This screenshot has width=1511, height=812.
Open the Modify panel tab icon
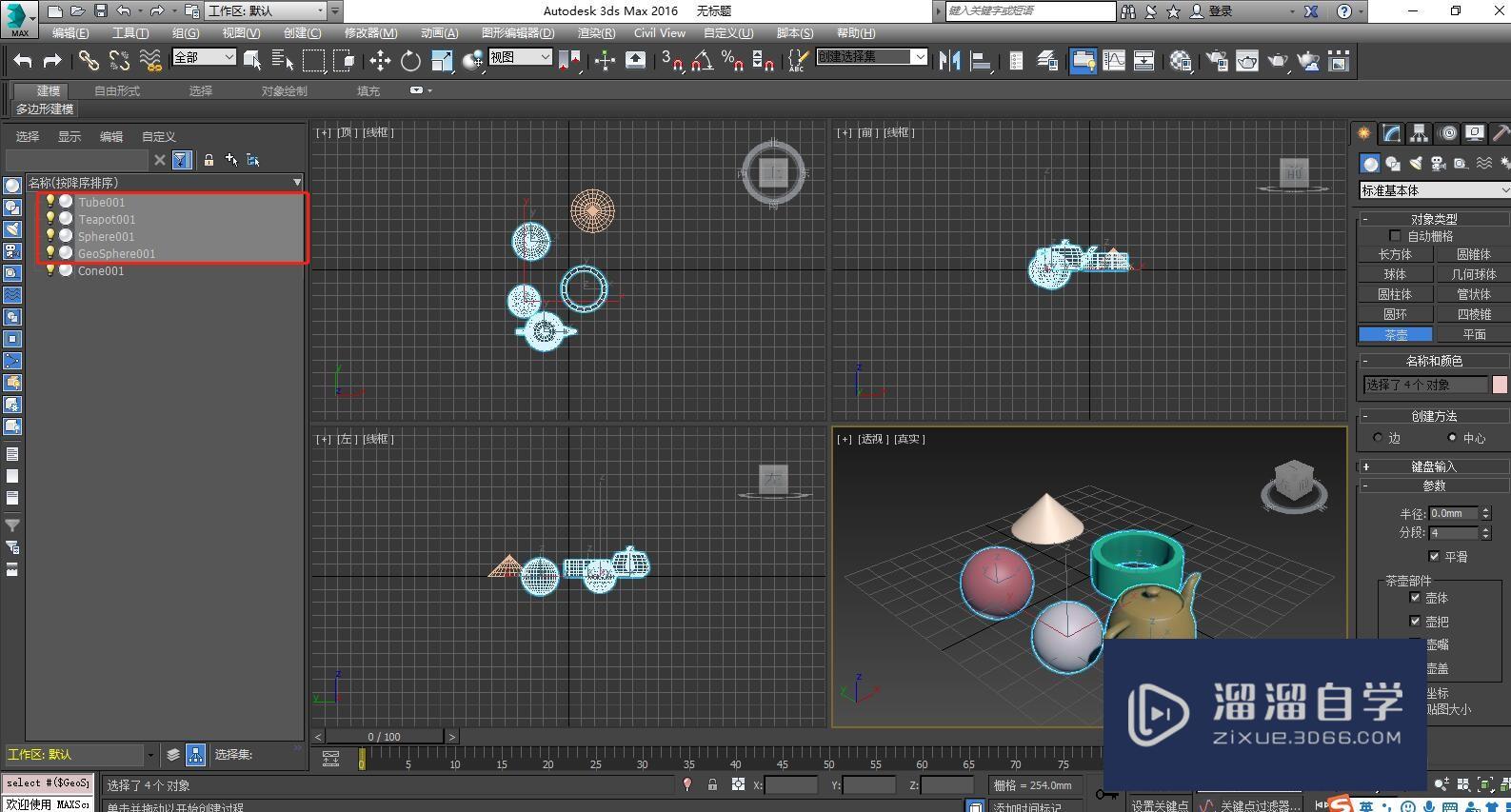tap(1392, 133)
